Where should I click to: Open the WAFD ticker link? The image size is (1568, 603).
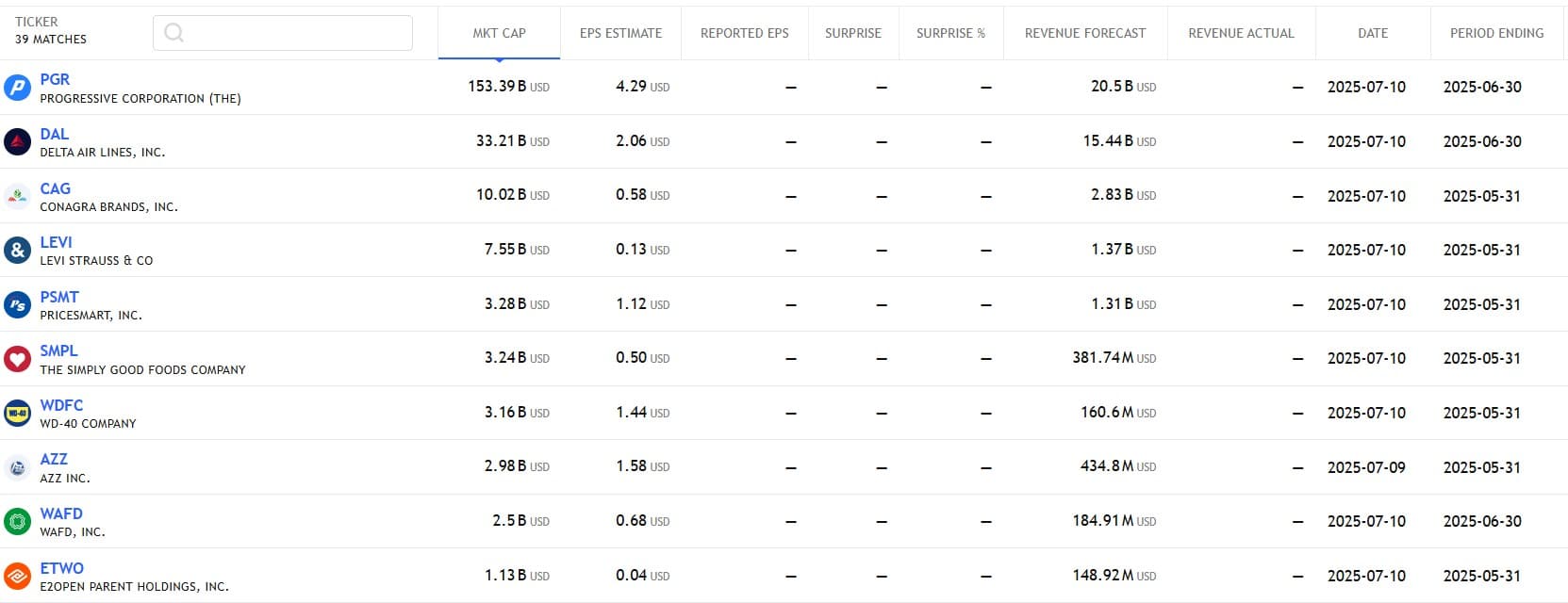(61, 513)
